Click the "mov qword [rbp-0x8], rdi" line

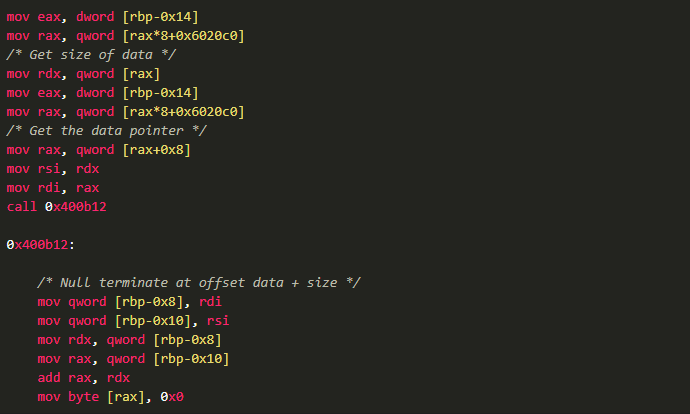129,301
